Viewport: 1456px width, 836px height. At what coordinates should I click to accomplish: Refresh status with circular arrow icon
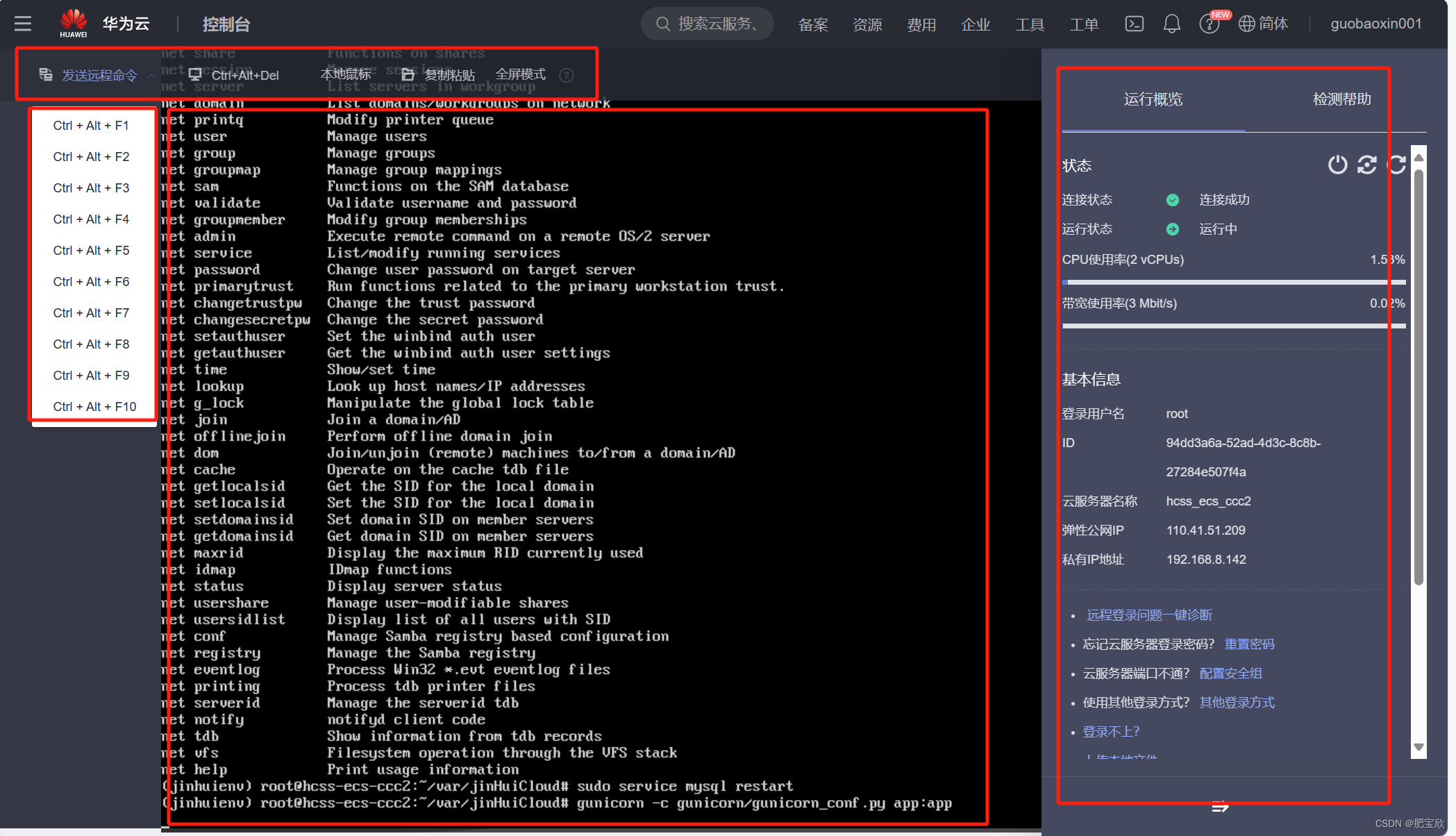click(1396, 165)
